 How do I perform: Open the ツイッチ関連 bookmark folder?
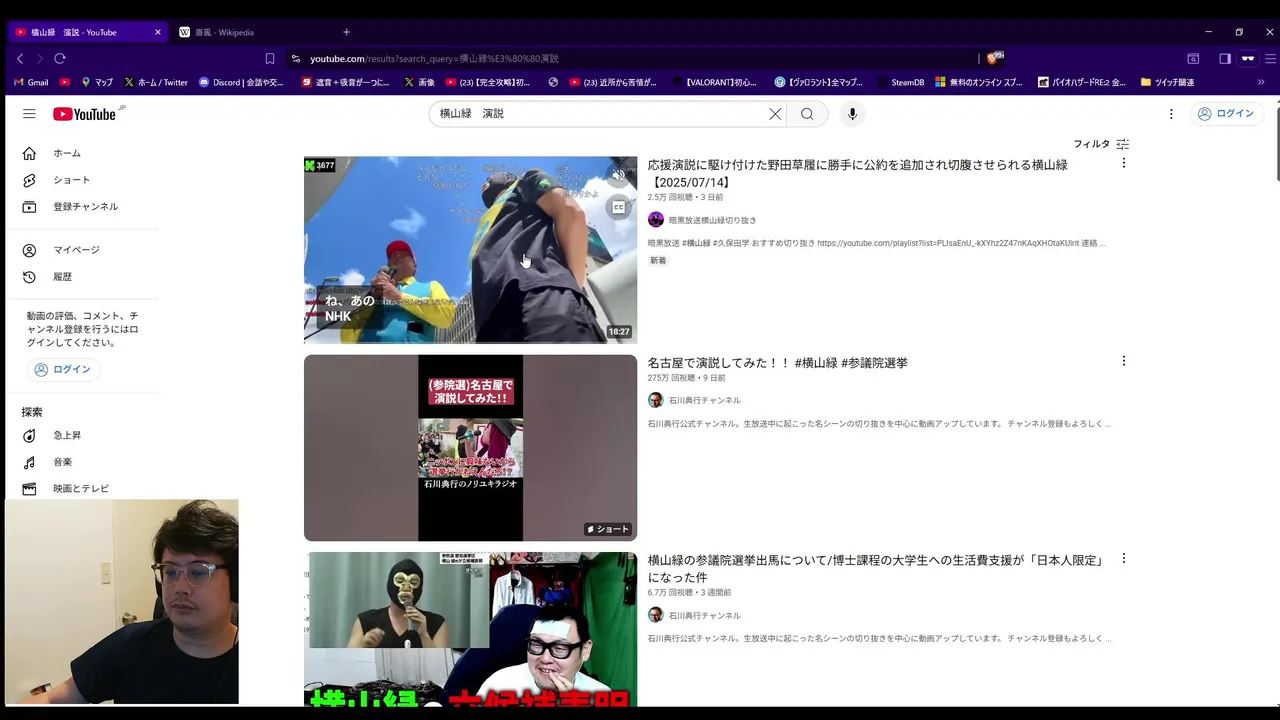[1167, 82]
